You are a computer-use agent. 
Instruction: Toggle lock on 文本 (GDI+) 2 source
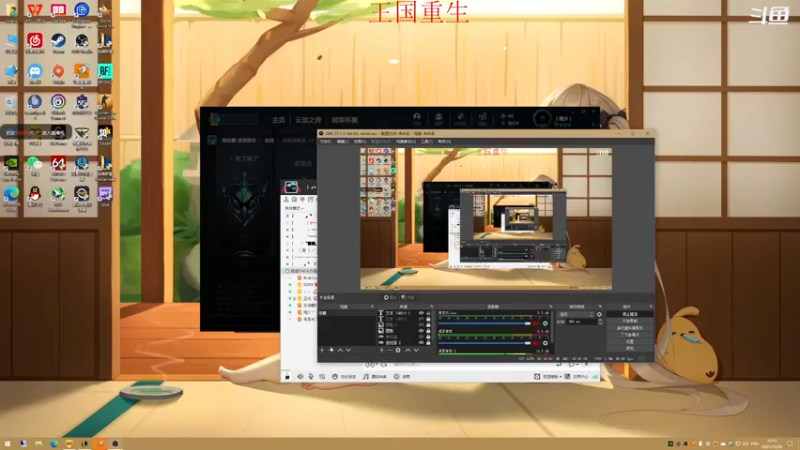click(x=428, y=313)
